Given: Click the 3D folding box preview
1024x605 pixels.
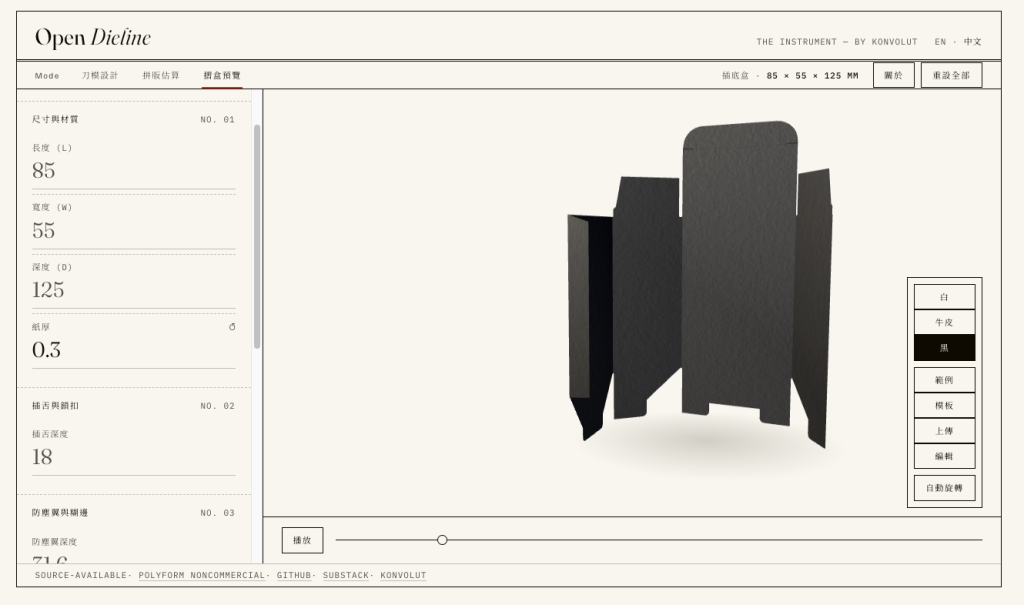Looking at the screenshot, I should pos(700,284).
